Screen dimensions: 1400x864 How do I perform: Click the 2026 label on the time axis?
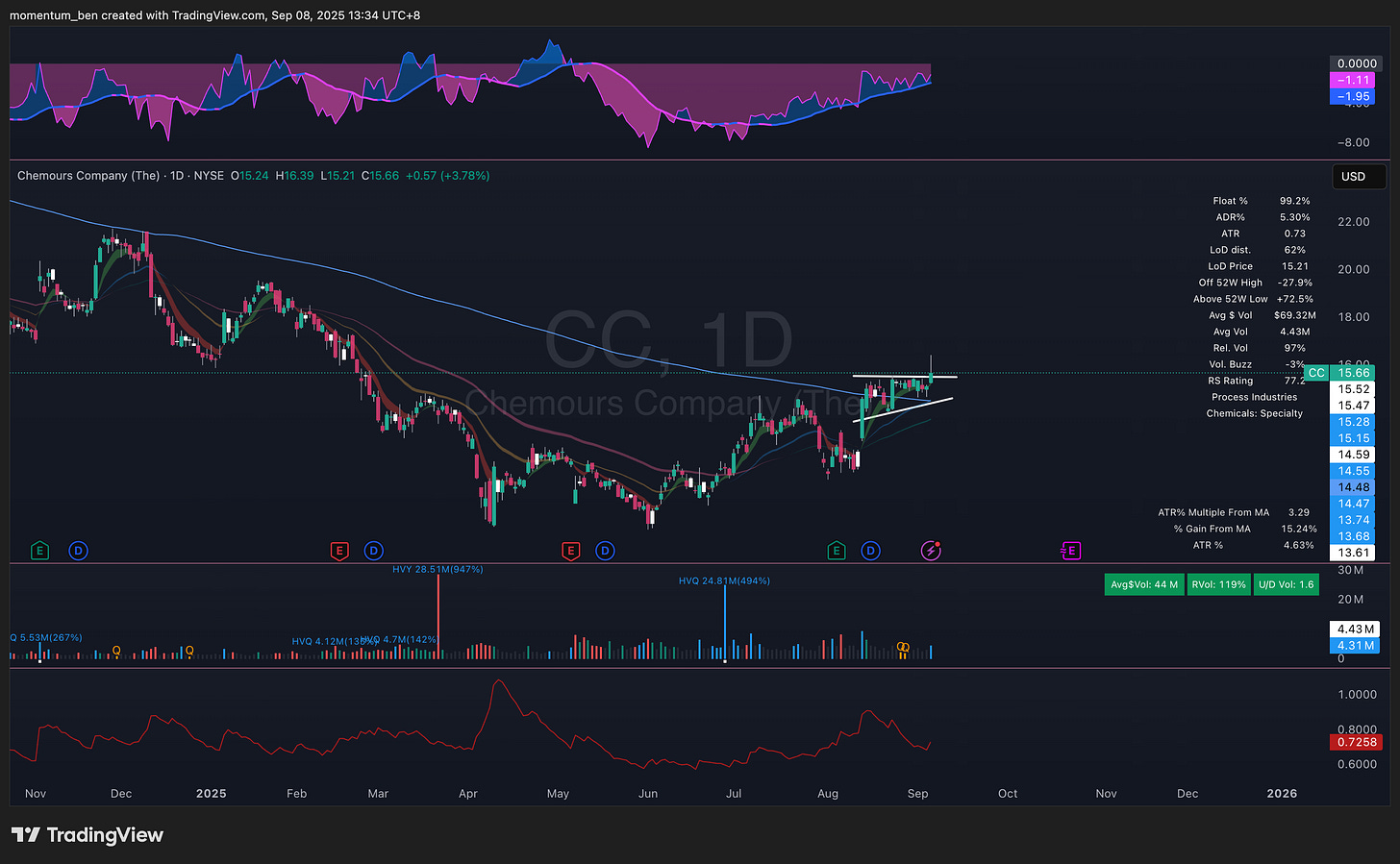[1282, 794]
